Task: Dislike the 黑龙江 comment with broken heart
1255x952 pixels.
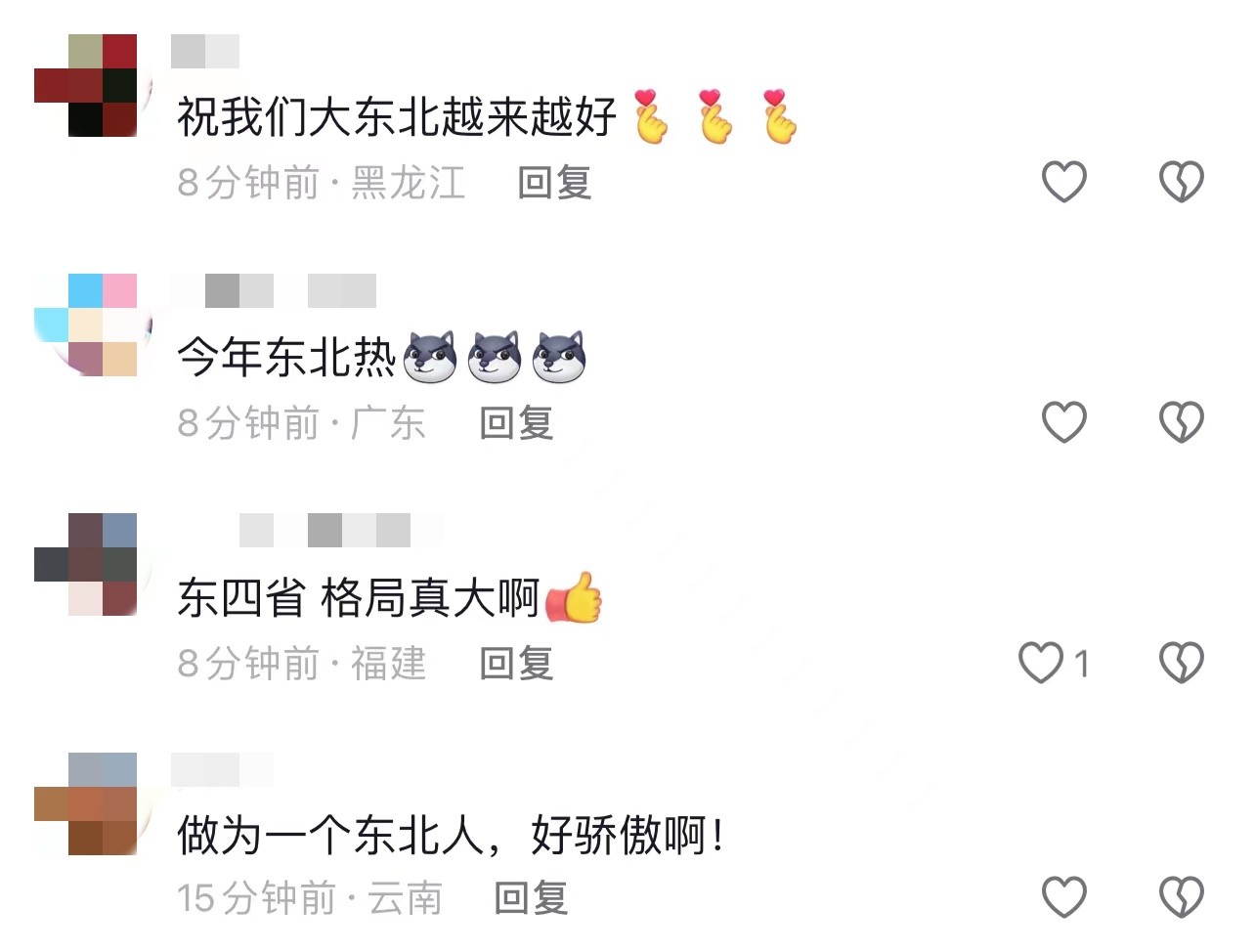Action: [x=1182, y=182]
